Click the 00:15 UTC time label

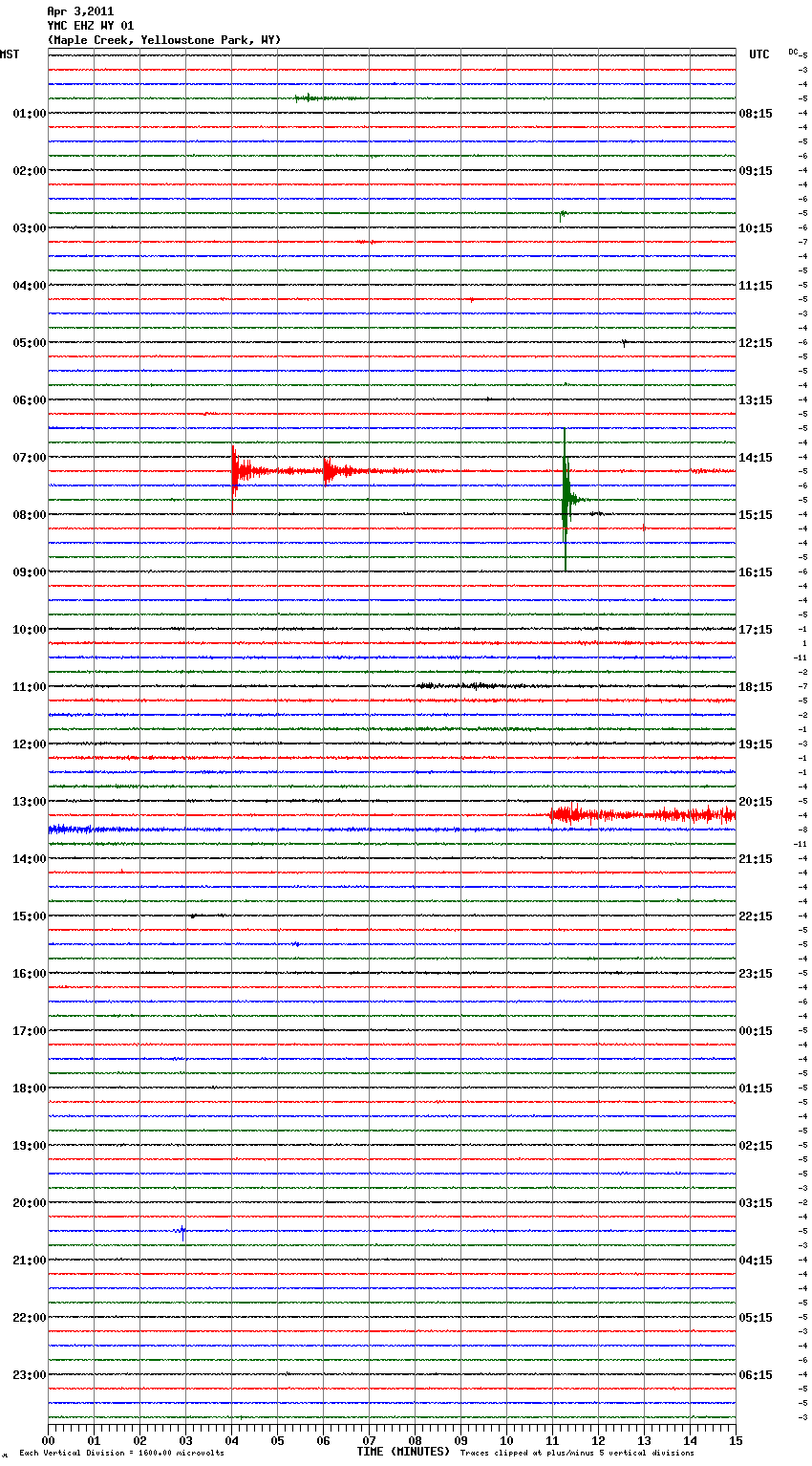coord(756,1031)
